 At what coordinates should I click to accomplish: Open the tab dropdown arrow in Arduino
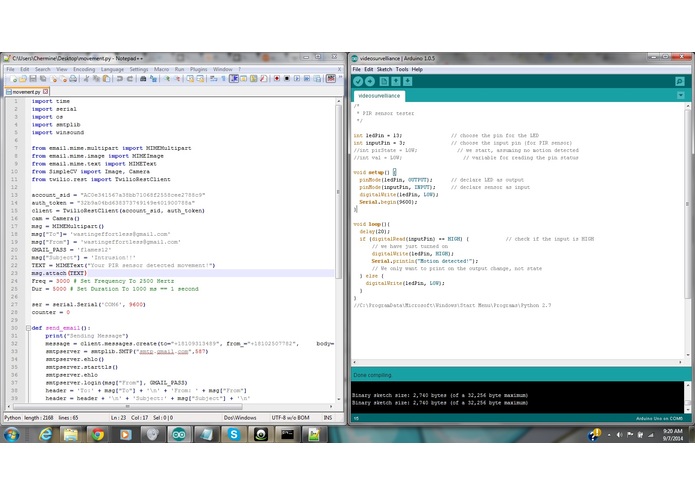681,96
